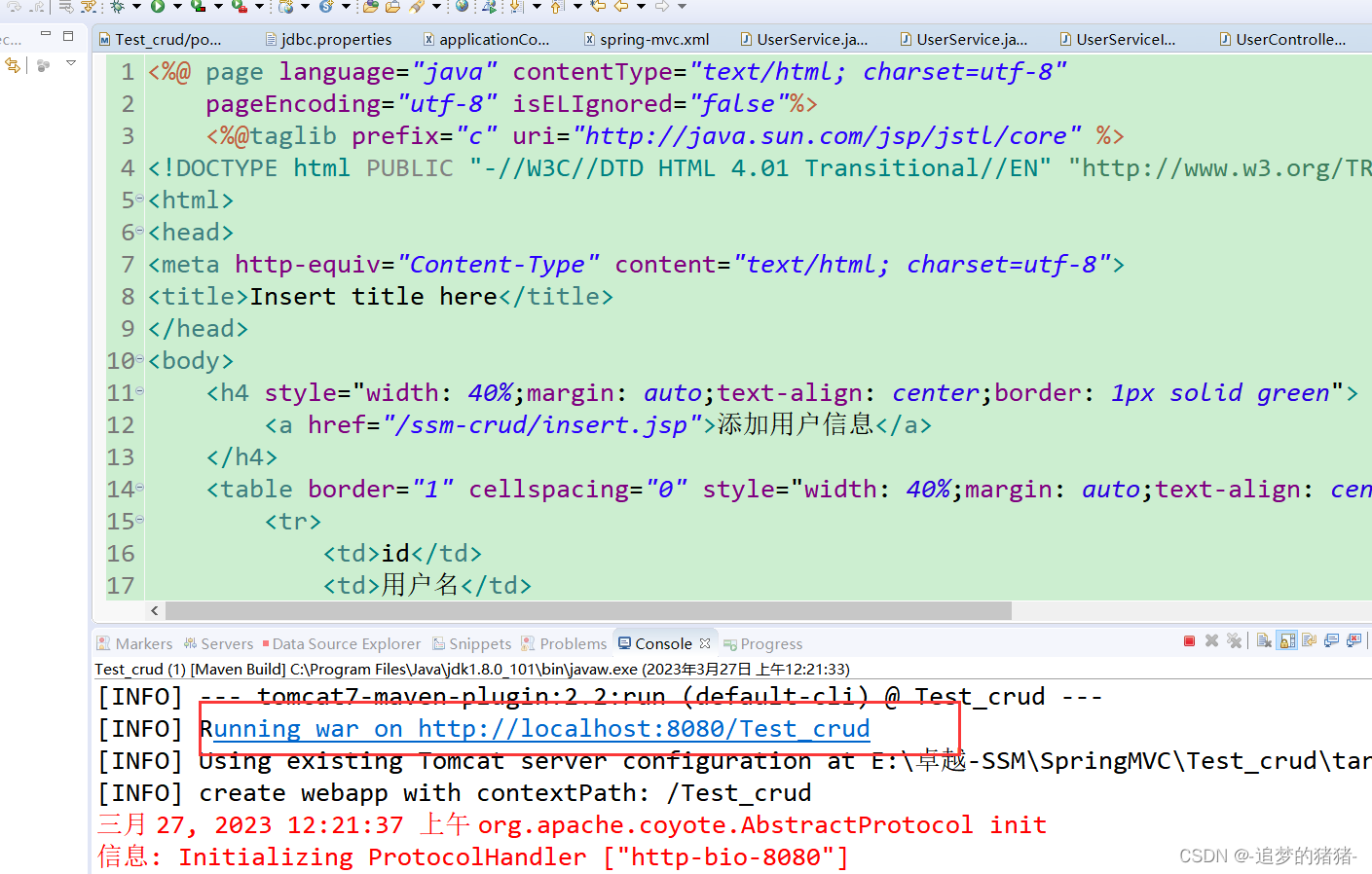Image resolution: width=1372 pixels, height=874 pixels.
Task: Collapse the head fold on line 6
Action: point(139,232)
